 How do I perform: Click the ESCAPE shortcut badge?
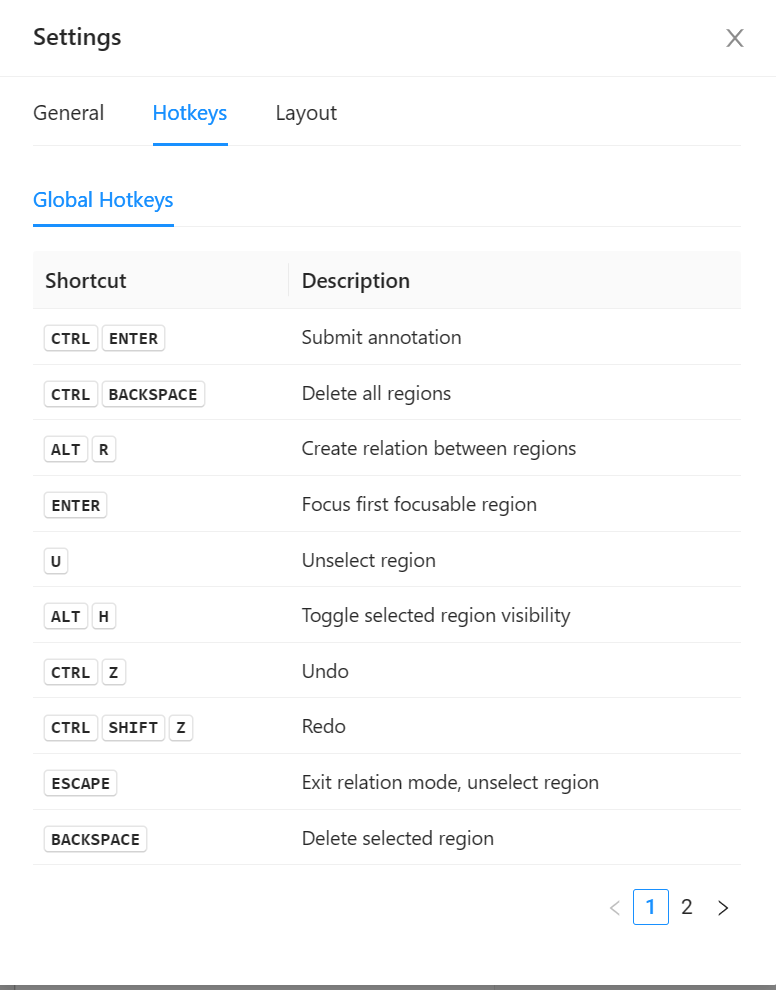pos(80,783)
